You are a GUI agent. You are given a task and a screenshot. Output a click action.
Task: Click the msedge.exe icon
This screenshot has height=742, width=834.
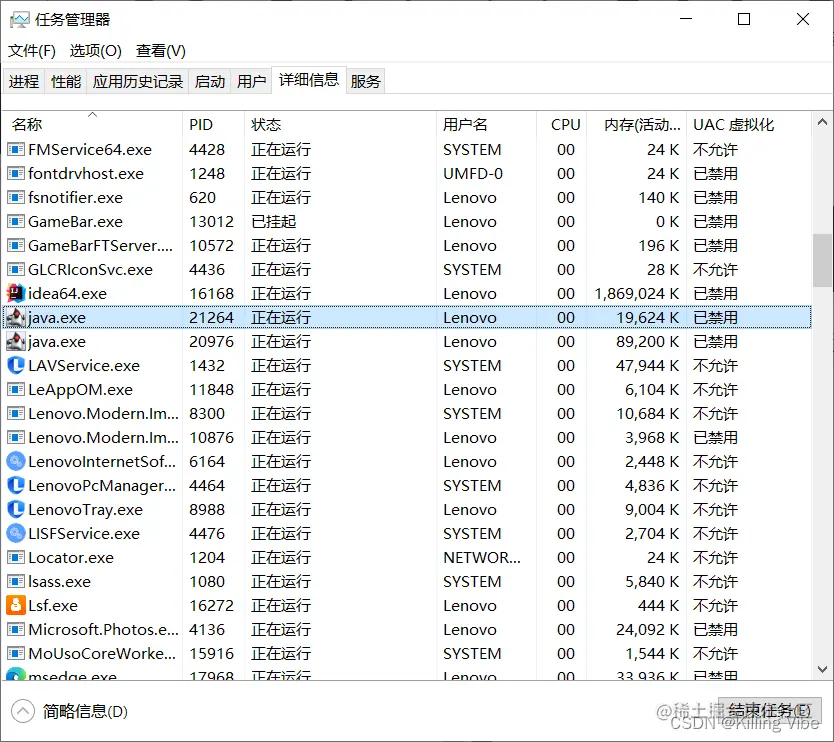16,676
